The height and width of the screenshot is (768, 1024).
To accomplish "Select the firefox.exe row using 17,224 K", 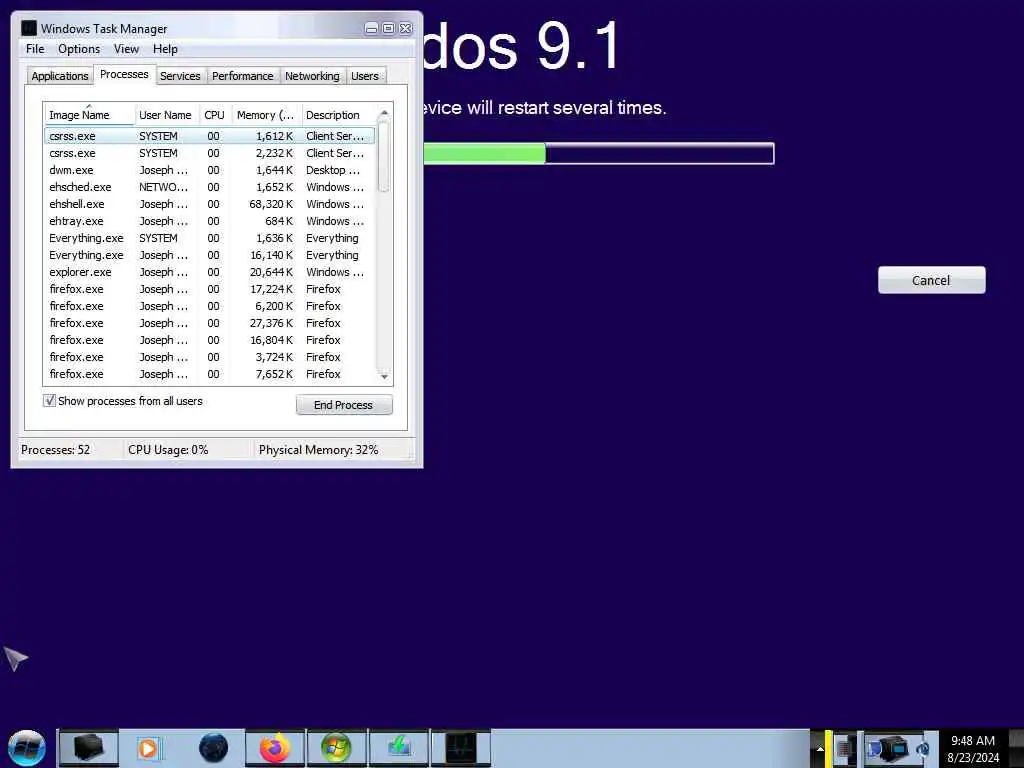I will coord(210,289).
